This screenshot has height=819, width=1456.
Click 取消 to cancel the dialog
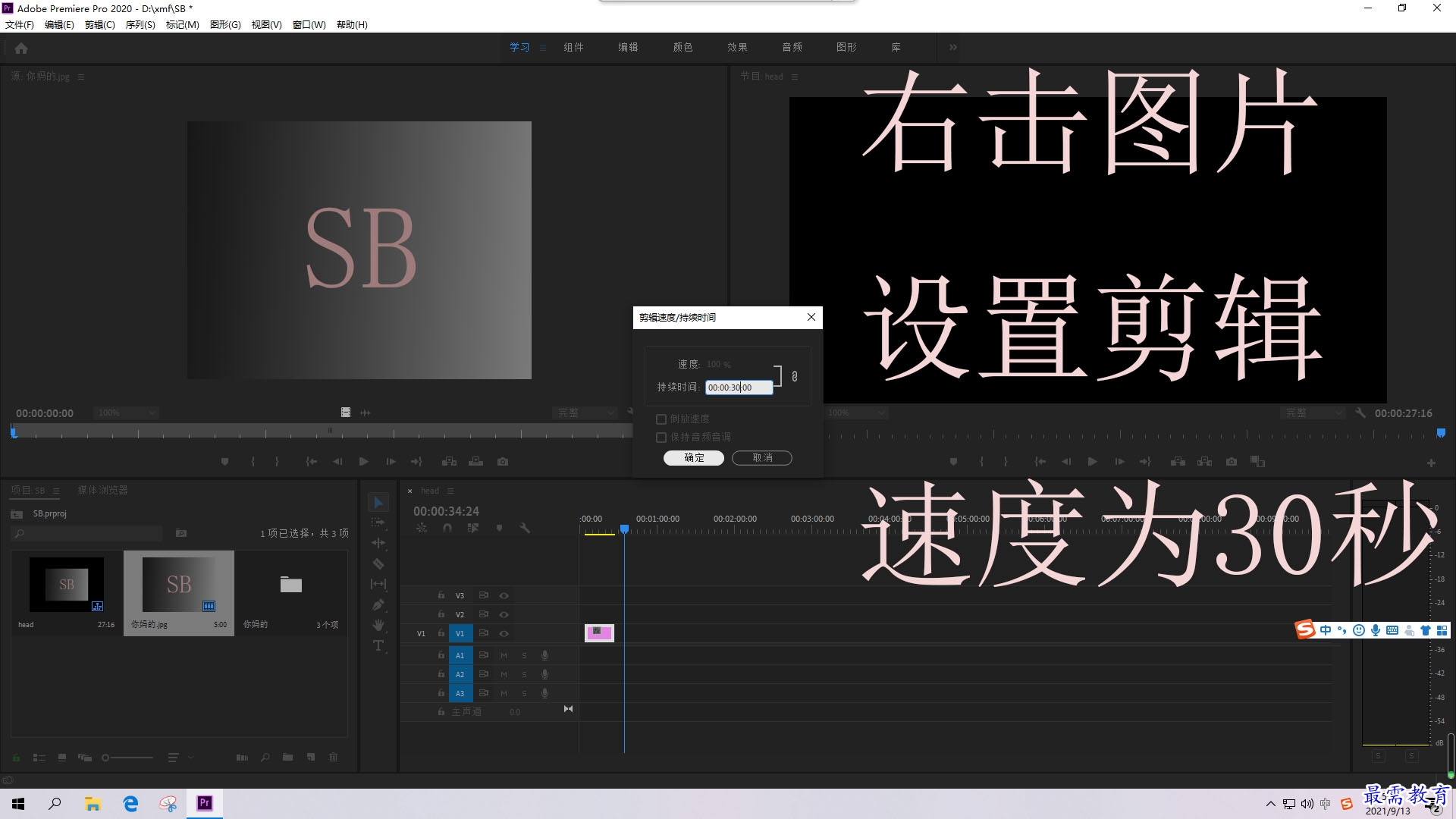pos(762,458)
